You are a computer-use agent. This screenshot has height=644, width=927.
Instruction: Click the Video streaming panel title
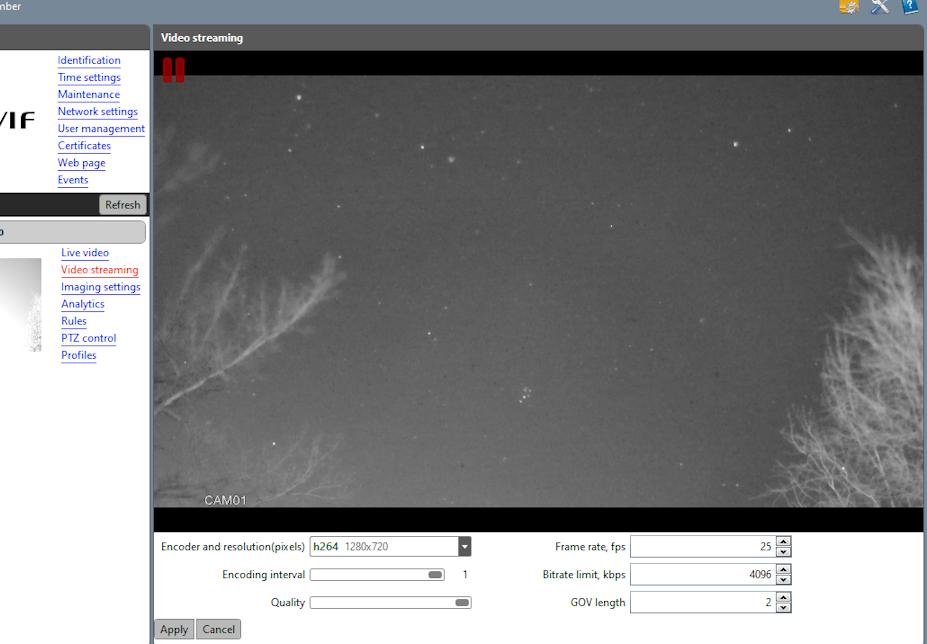click(202, 38)
